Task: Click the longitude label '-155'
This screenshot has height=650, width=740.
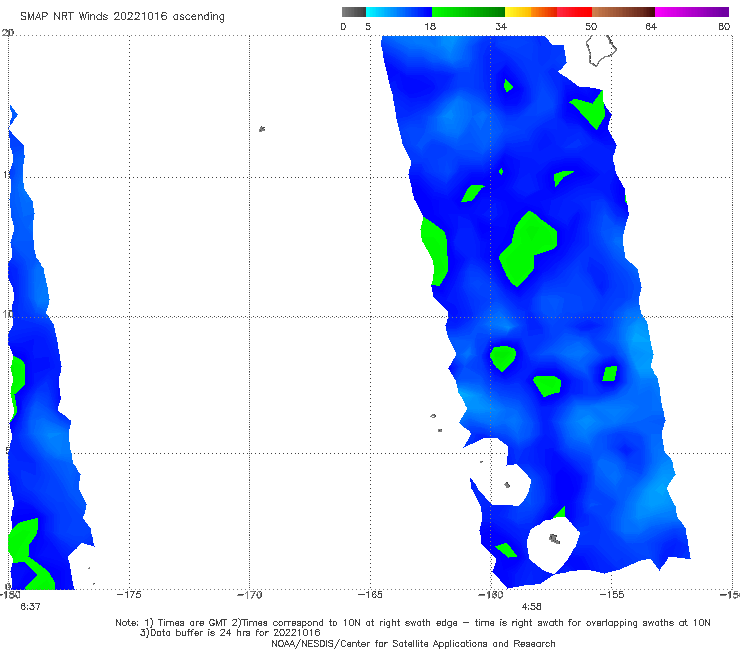Action: 612,595
